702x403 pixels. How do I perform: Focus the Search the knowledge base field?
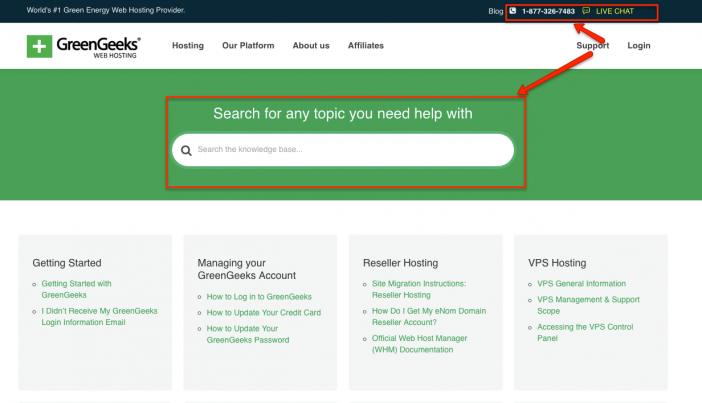(343, 150)
